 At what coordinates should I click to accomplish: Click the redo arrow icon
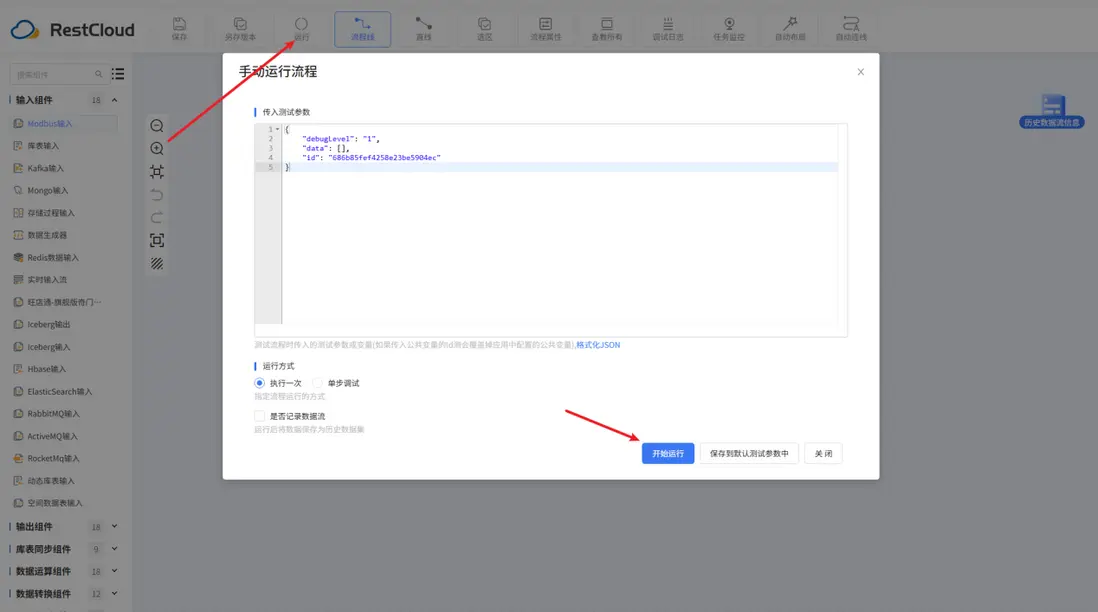157,218
